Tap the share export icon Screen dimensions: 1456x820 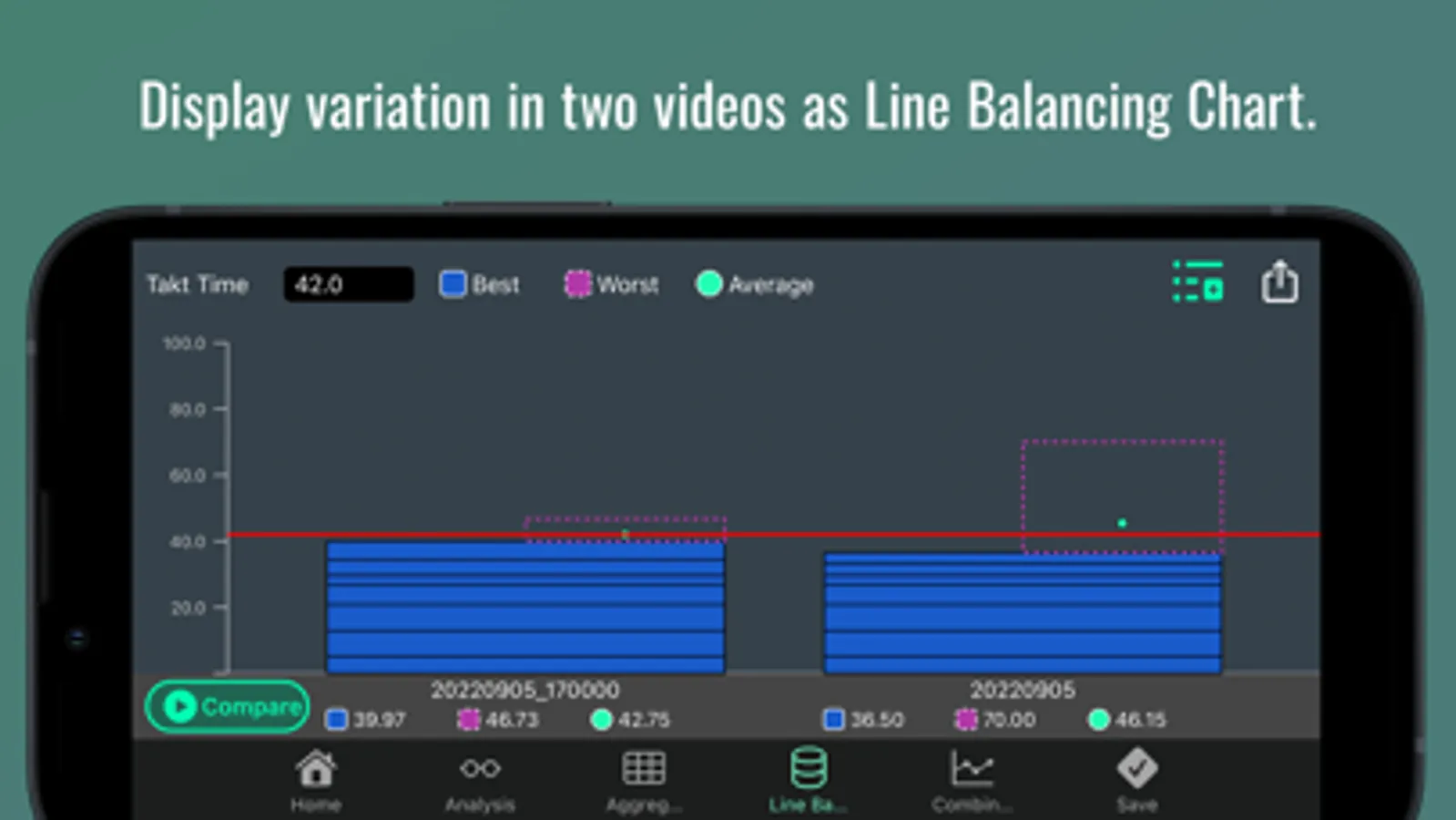[x=1279, y=281]
